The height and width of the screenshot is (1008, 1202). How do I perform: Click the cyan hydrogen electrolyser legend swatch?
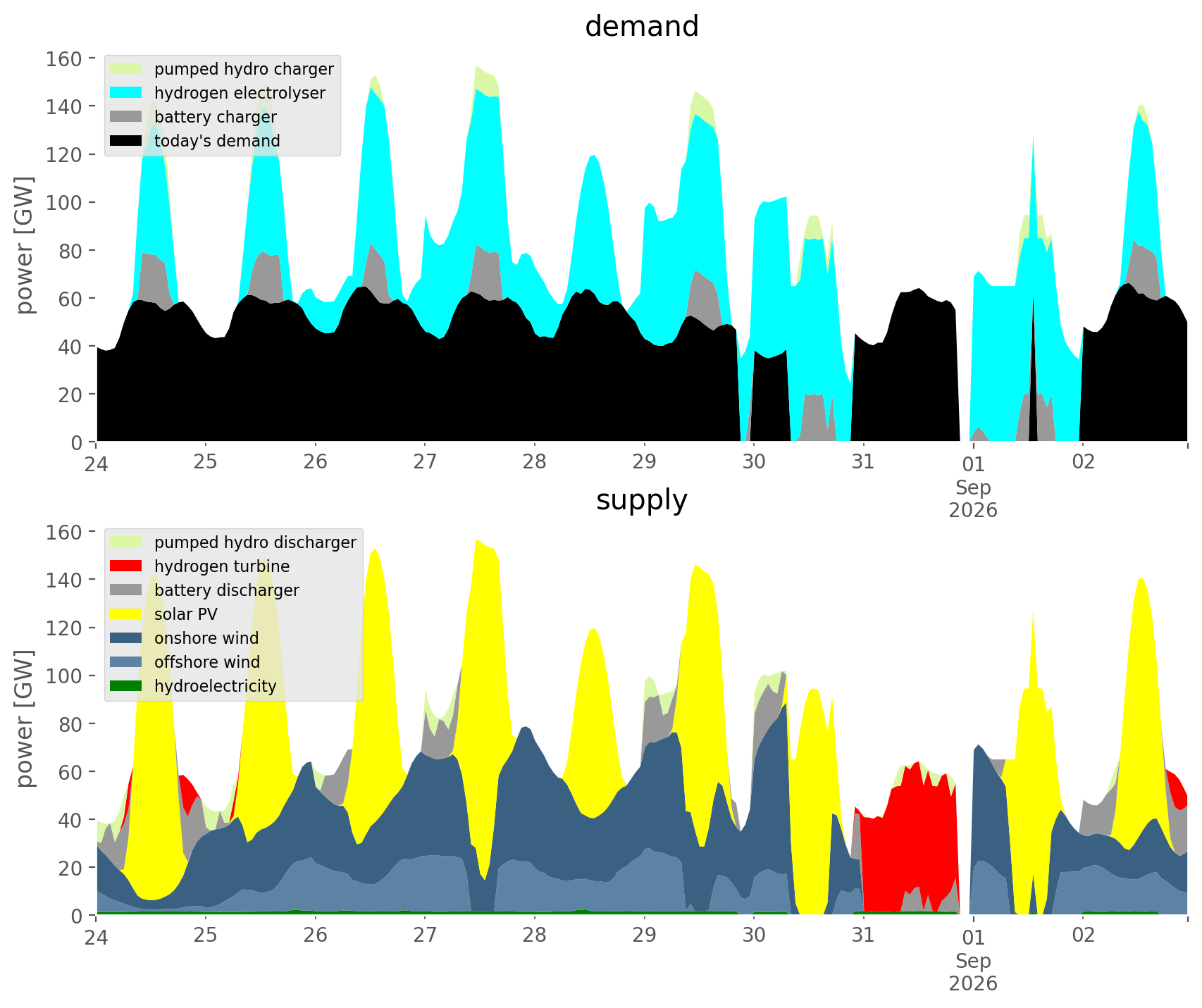126,93
